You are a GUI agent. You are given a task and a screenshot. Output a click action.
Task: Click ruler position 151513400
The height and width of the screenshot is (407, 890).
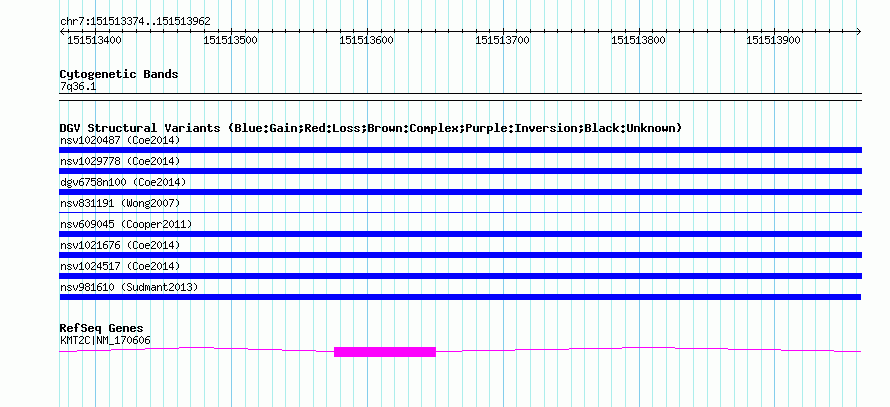click(94, 40)
